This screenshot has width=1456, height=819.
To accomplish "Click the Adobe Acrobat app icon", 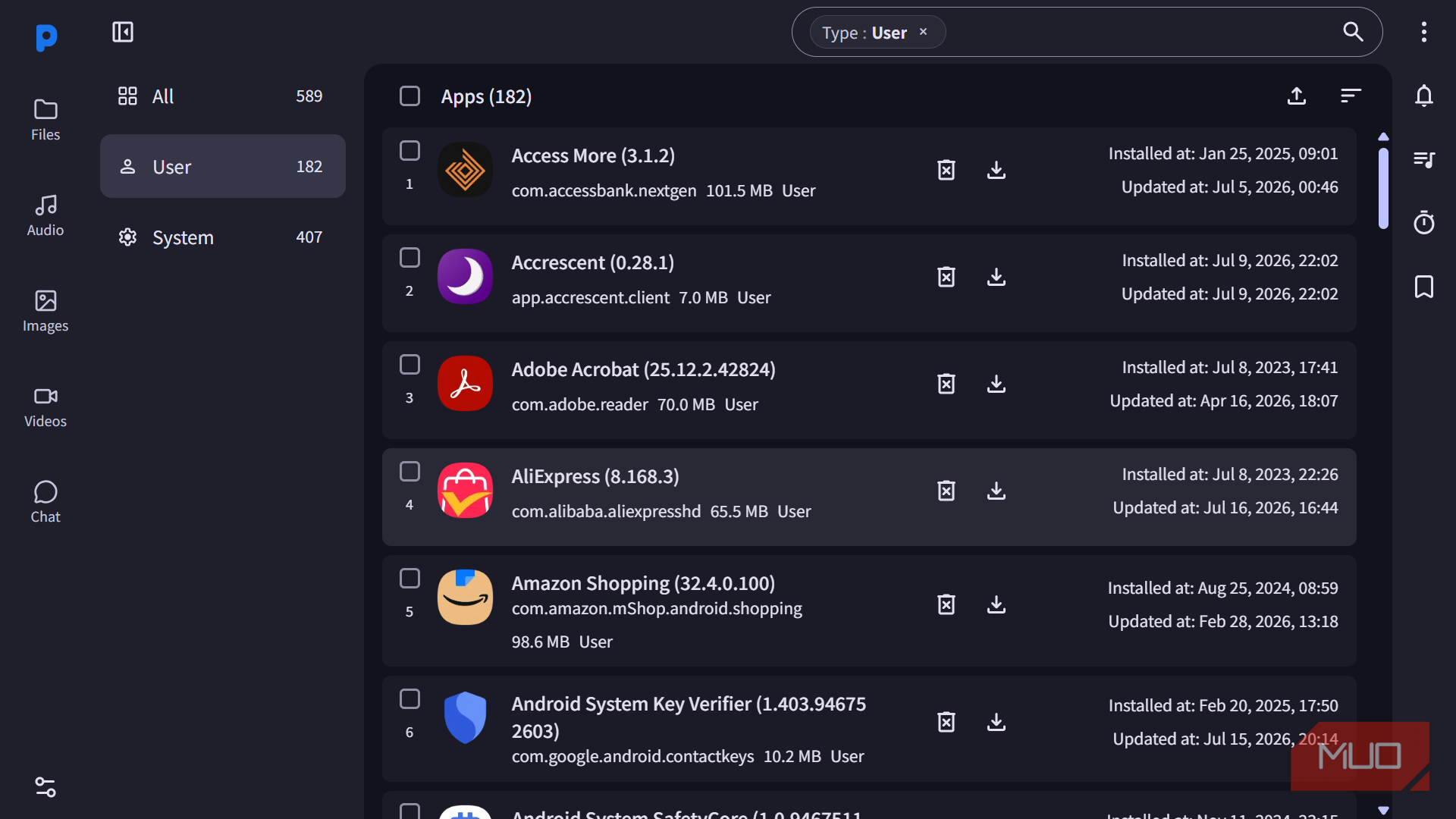I will tap(465, 384).
